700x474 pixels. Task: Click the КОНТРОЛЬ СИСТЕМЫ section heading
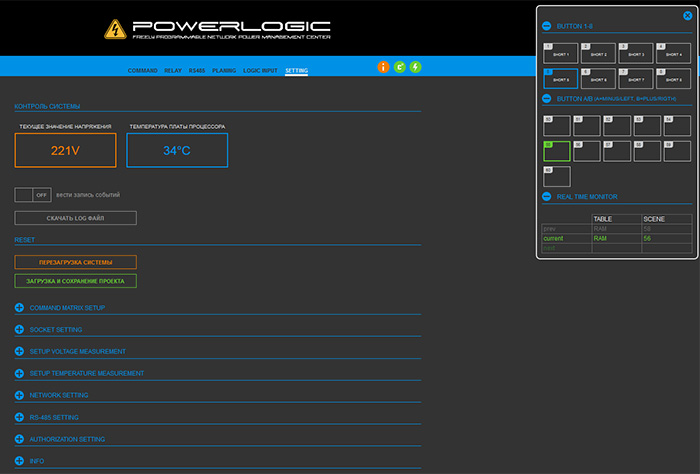click(47, 106)
